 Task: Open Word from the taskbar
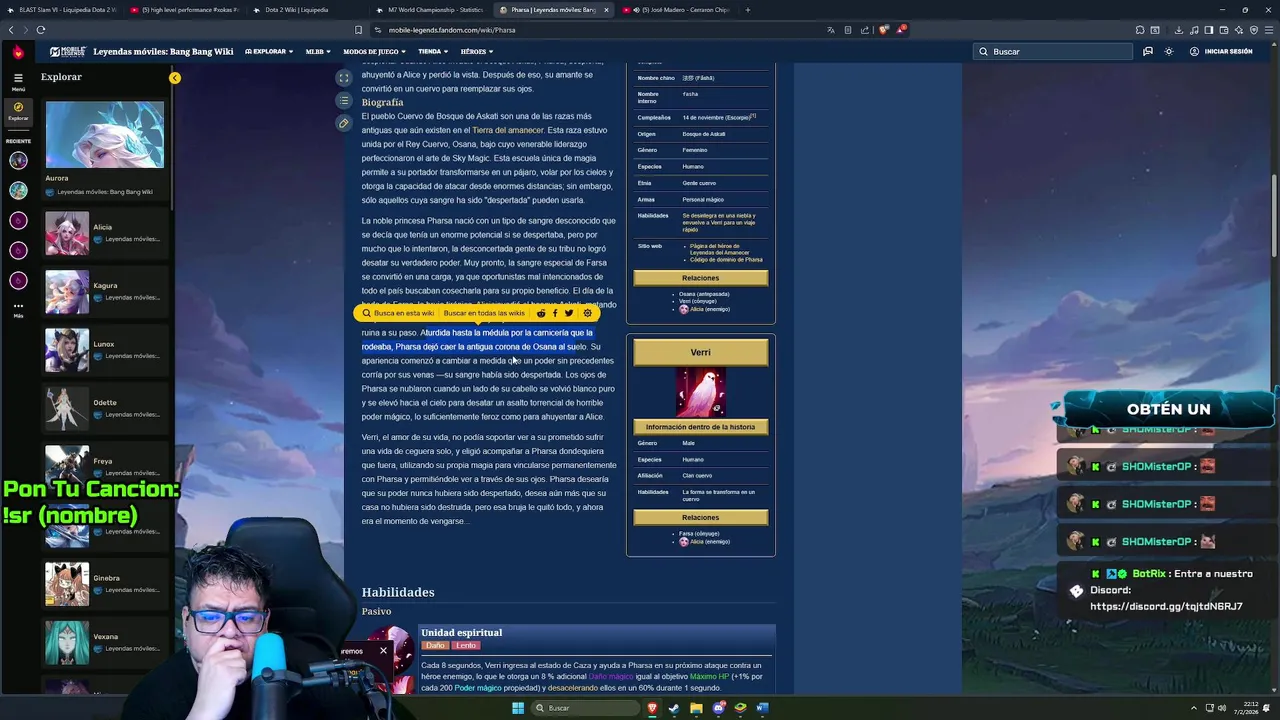[762, 708]
